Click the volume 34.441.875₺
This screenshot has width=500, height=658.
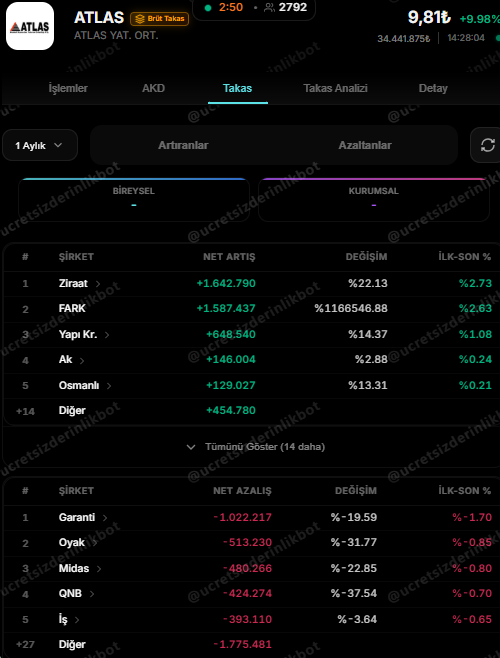[x=404, y=39]
